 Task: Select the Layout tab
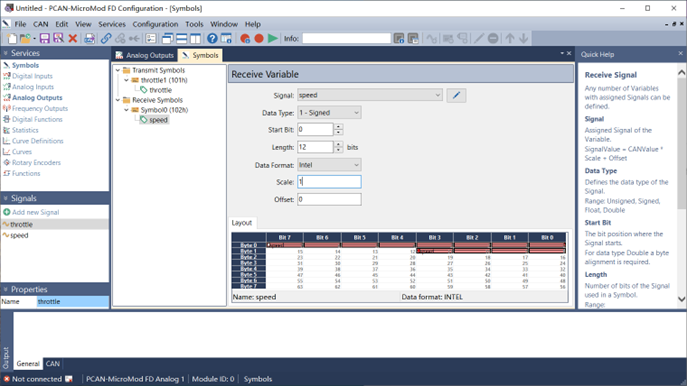click(x=241, y=223)
